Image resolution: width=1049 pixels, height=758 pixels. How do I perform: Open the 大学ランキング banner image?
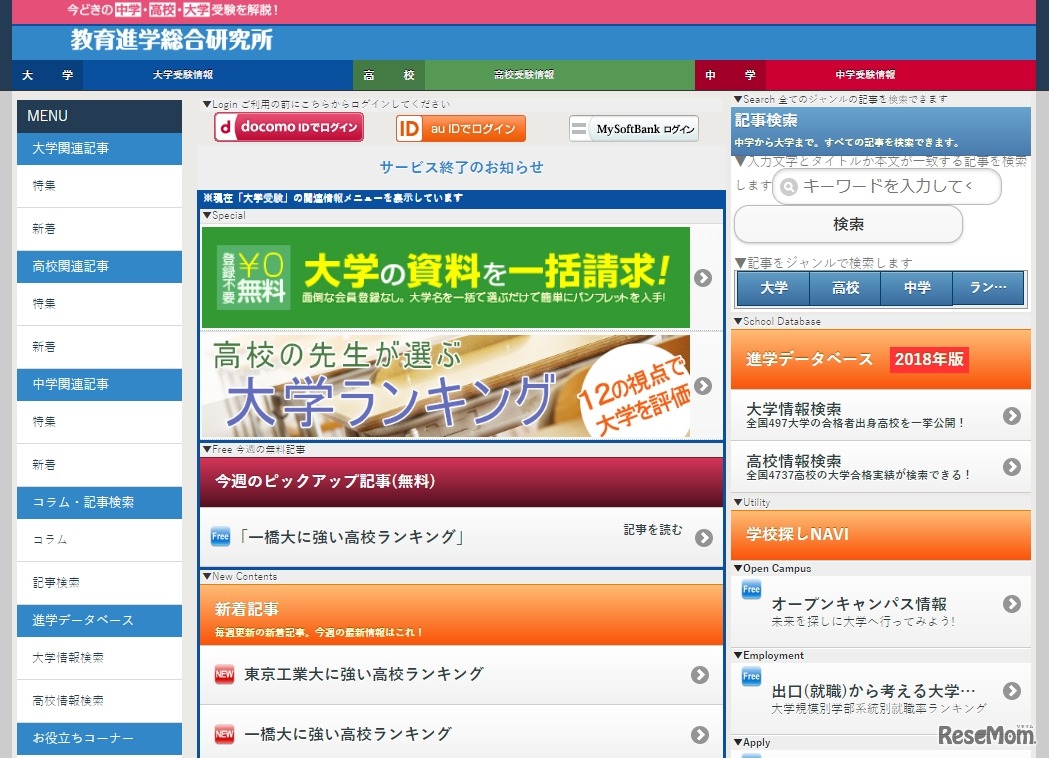coord(446,386)
